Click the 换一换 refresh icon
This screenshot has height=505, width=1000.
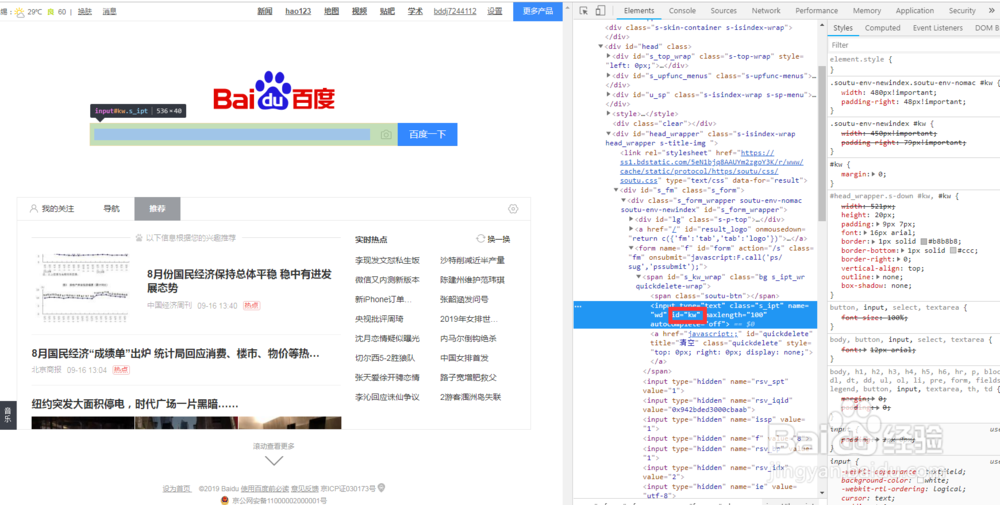tap(482, 239)
